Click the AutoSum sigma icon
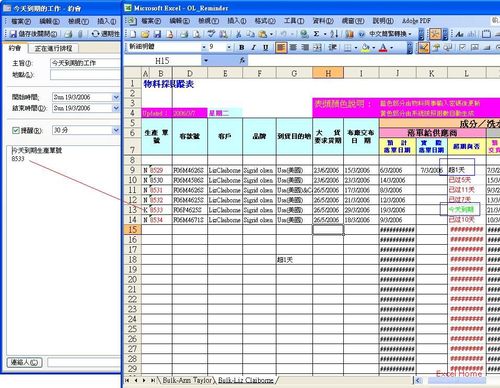 pyautogui.click(x=316, y=34)
